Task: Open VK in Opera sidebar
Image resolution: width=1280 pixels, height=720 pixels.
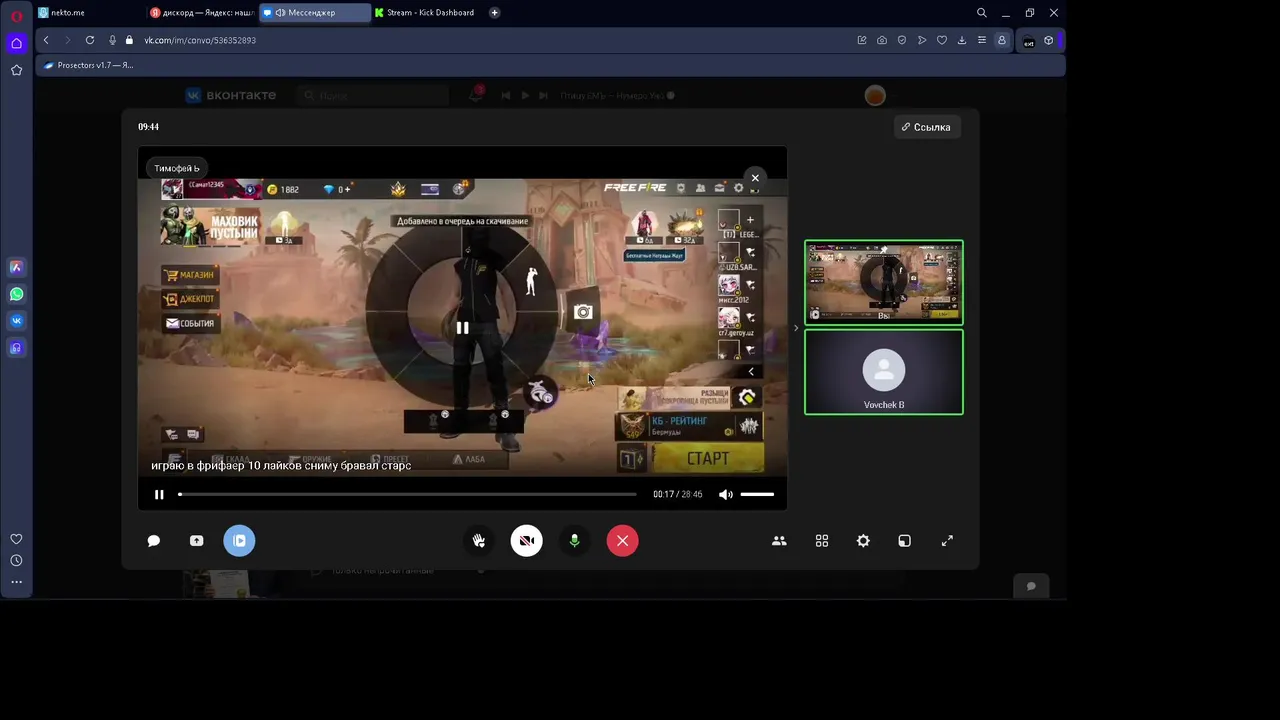Action: 16,321
